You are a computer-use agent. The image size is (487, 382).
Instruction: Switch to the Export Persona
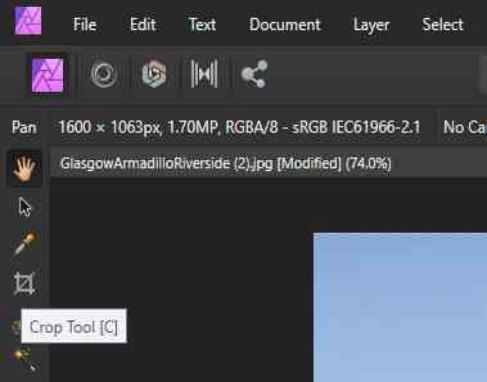pos(254,74)
